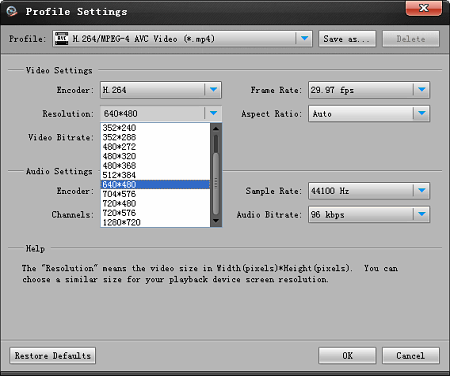Click the Restore Defaults button
This screenshot has width=450, height=376.
(x=53, y=356)
